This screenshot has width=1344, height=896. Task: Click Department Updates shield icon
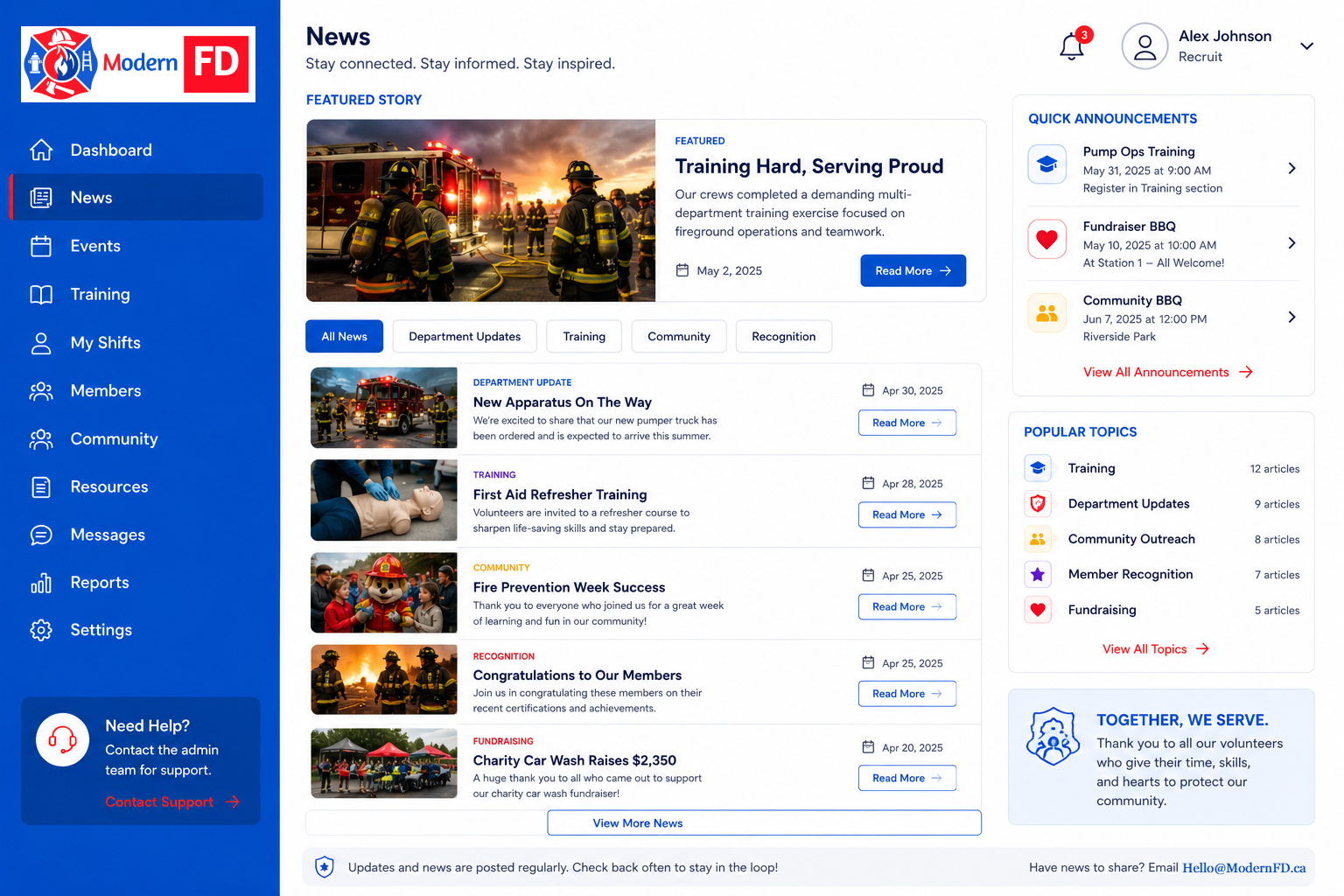pos(1038,503)
